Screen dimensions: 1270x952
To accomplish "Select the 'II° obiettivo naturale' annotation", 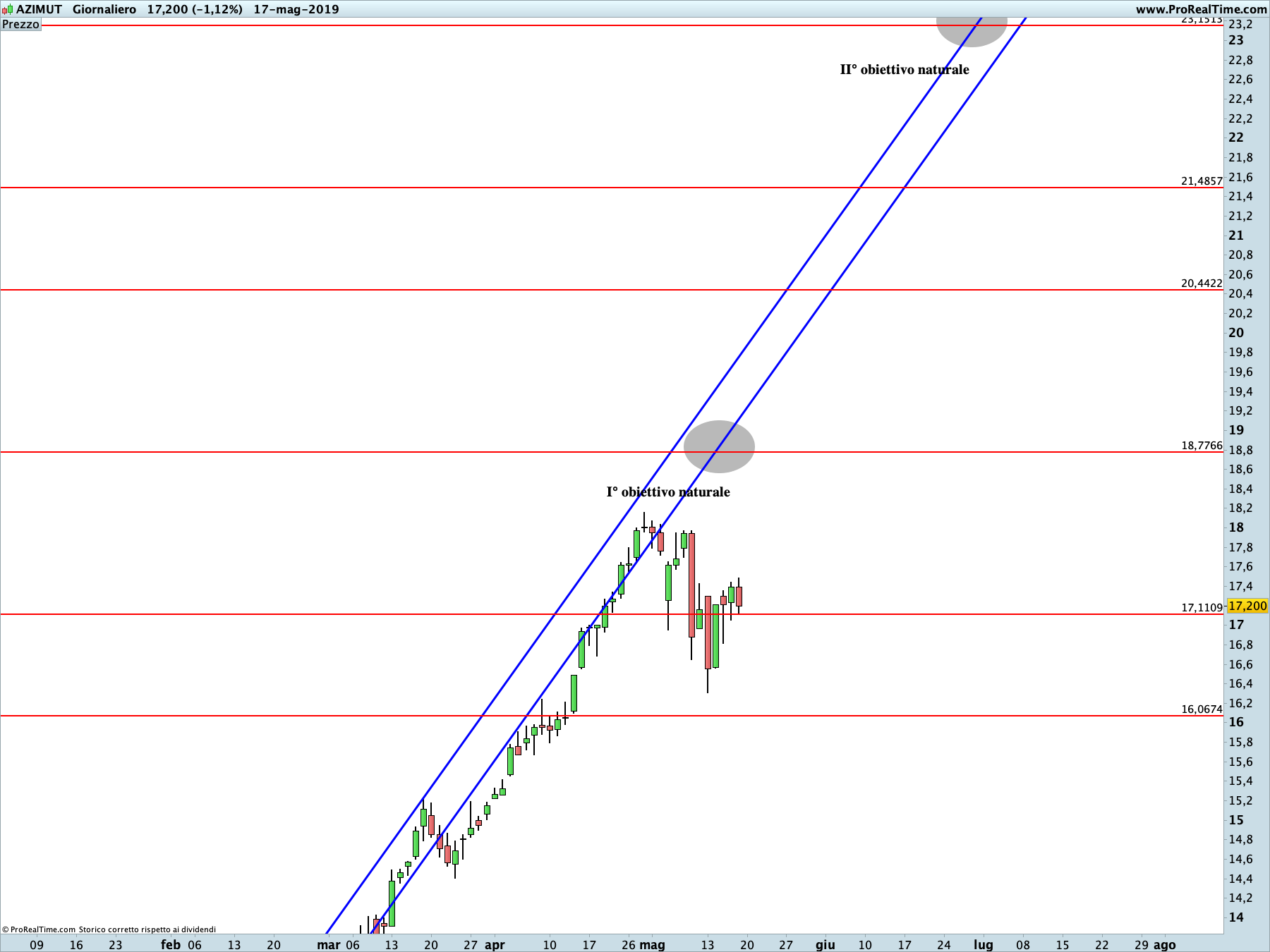I will point(905,69).
